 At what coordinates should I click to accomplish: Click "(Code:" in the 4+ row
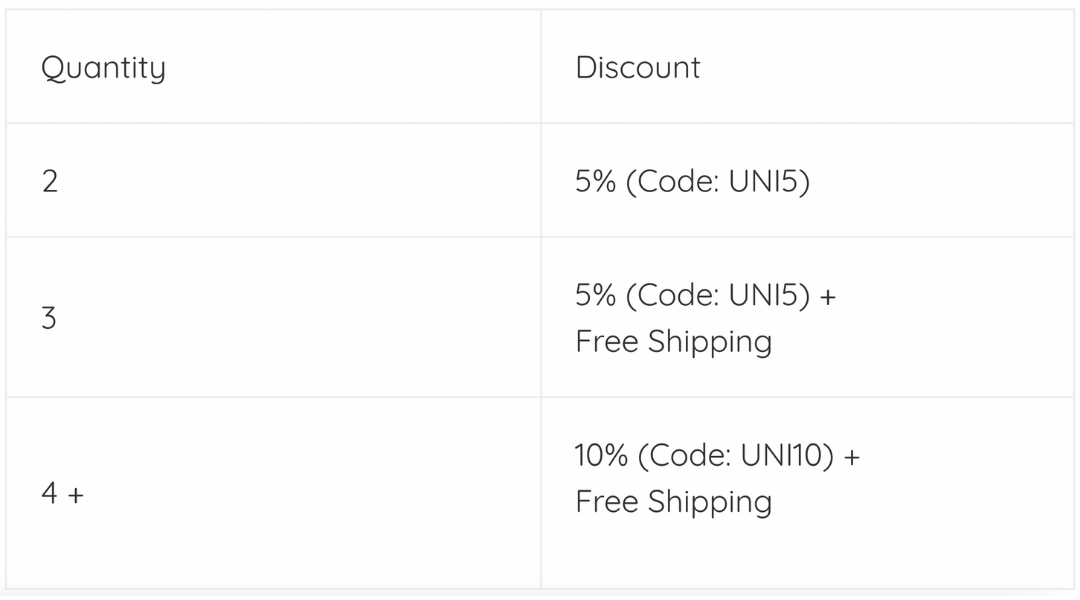683,457
